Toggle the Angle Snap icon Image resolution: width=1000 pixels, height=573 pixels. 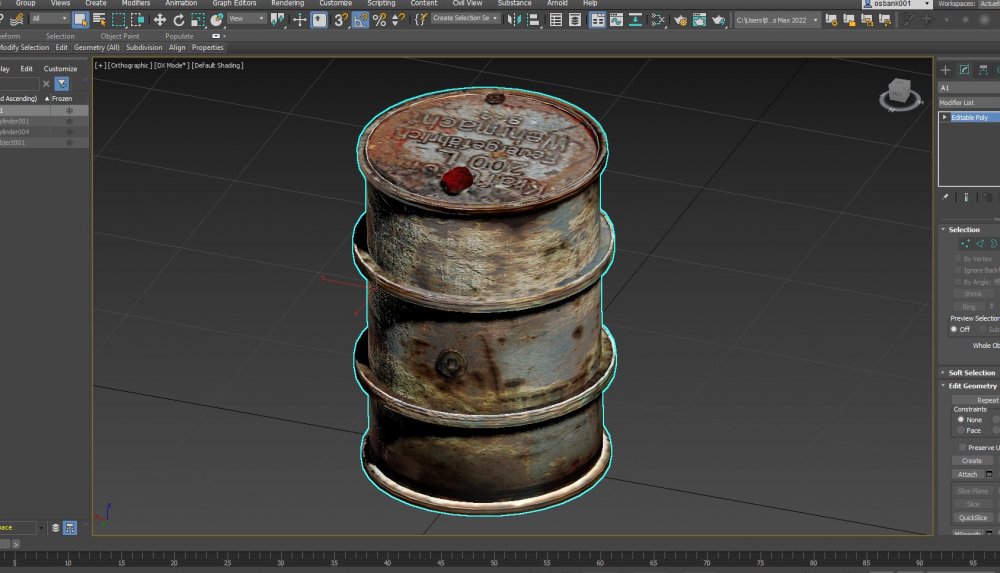coord(360,19)
